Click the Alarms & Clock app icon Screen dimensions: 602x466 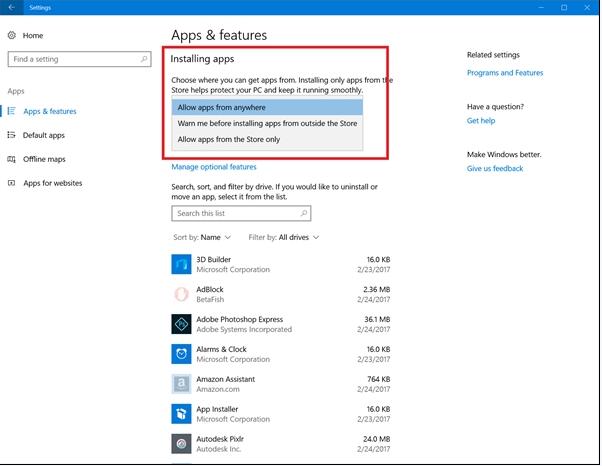point(181,354)
